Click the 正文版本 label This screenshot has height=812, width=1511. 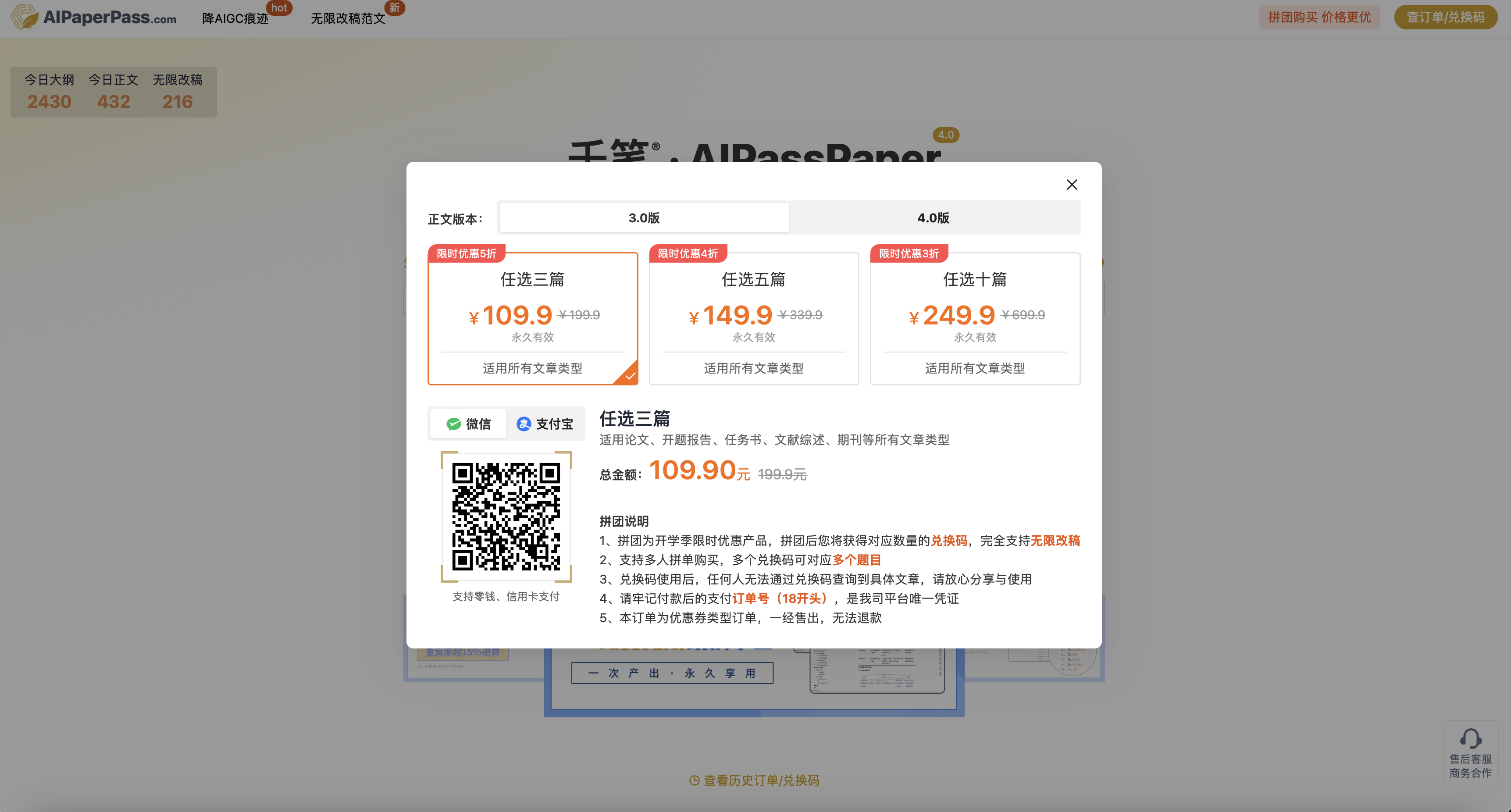(455, 219)
